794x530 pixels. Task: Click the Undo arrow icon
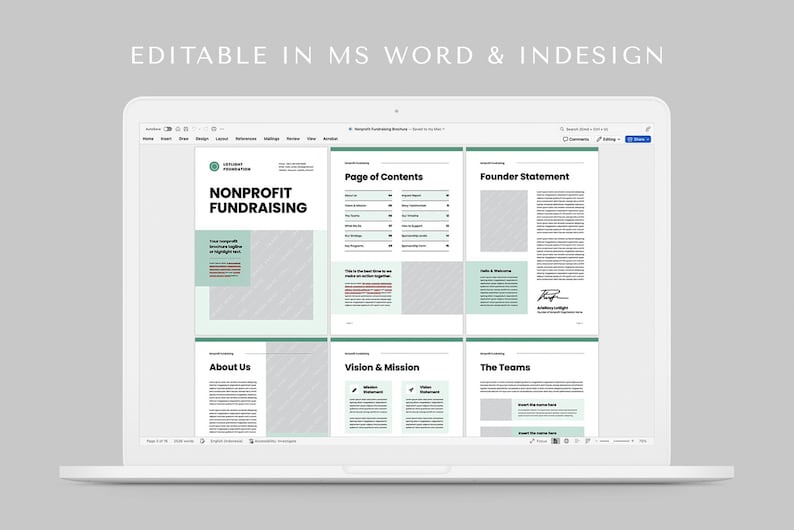(194, 129)
